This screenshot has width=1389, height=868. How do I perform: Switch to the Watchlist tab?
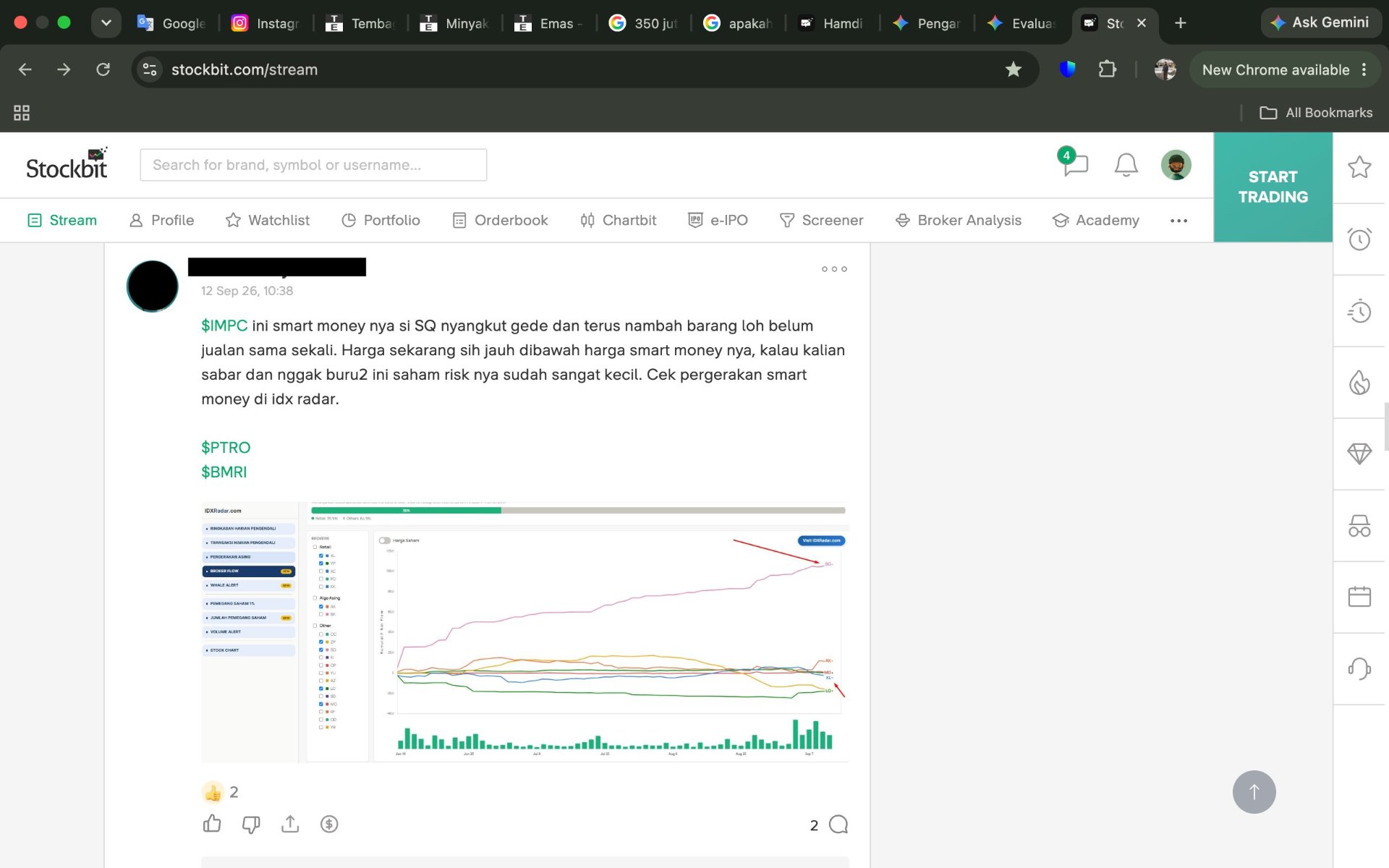coord(267,220)
